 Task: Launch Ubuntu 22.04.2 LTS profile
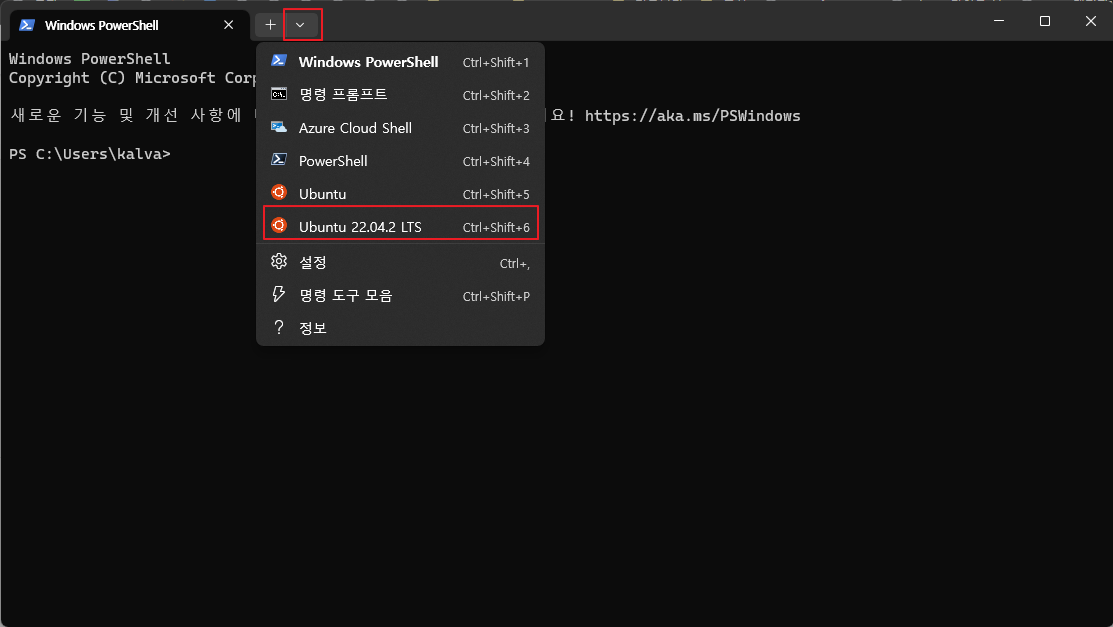click(x=400, y=227)
